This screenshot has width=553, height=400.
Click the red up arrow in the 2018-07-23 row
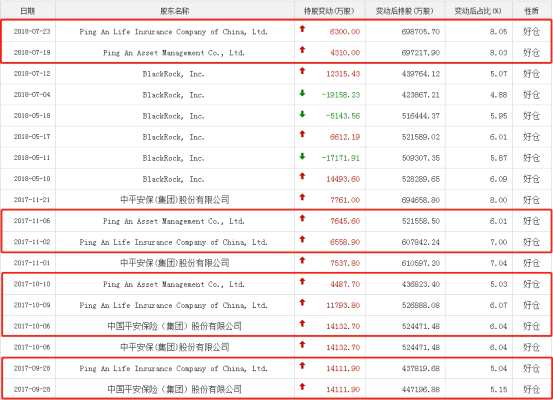[x=302, y=29]
